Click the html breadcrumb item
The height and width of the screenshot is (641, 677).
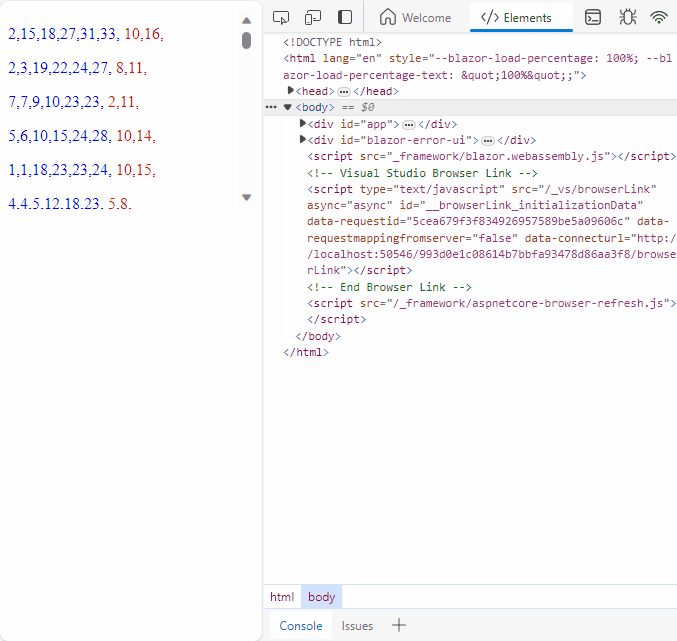[x=282, y=597]
